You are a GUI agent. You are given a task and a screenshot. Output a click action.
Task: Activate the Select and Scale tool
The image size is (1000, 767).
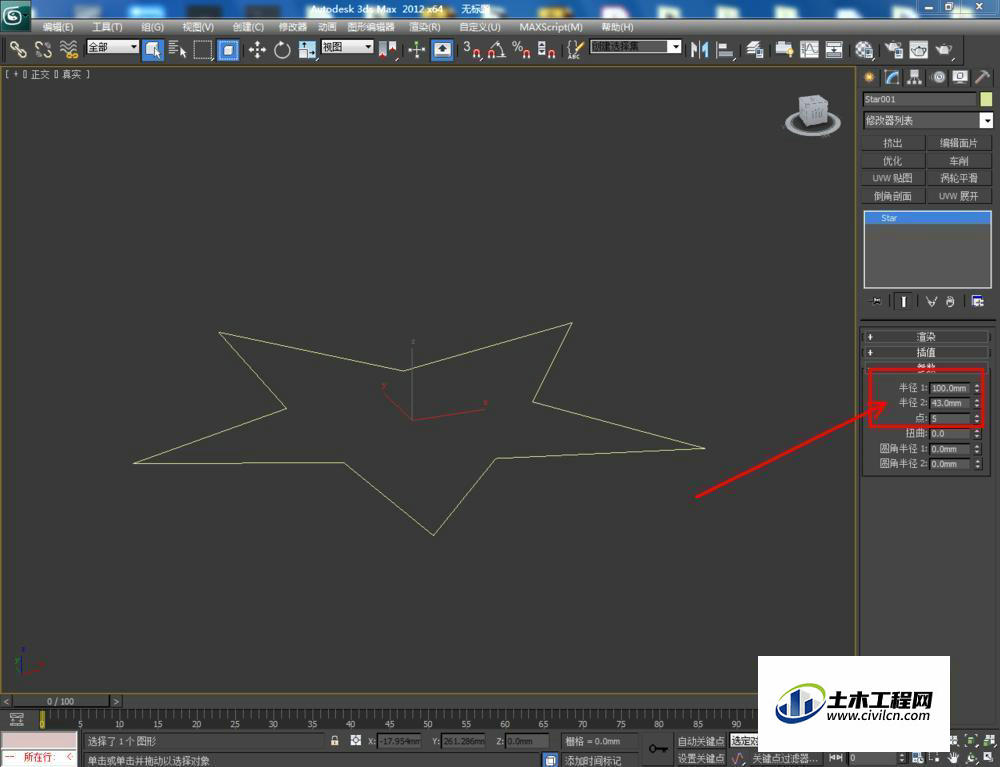pos(307,49)
